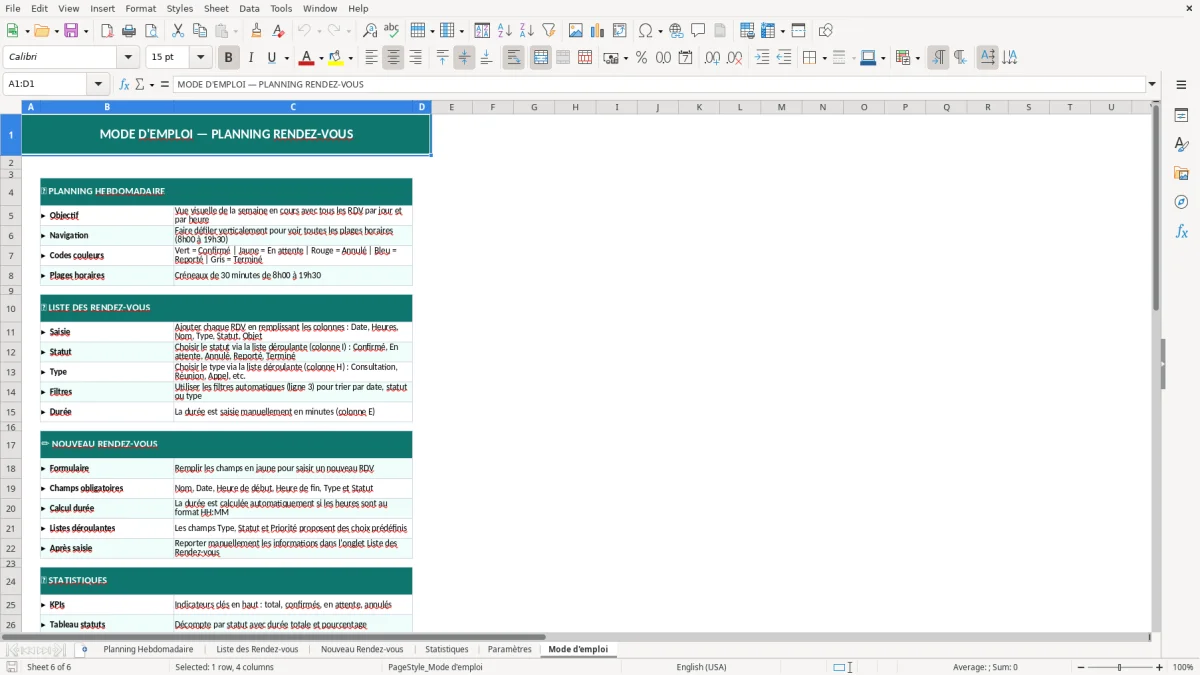Open the Sheet menu
Screen dimensions: 1200x675
coord(217,8)
